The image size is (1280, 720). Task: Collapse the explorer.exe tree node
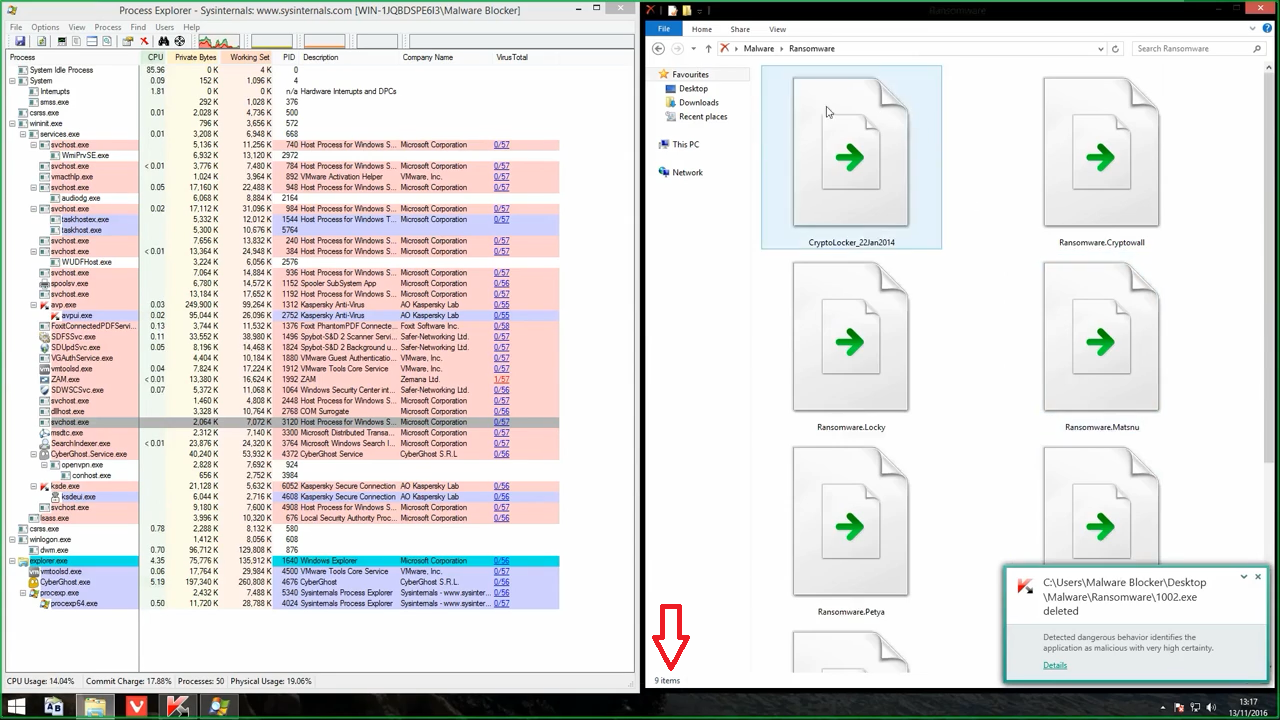(13, 561)
